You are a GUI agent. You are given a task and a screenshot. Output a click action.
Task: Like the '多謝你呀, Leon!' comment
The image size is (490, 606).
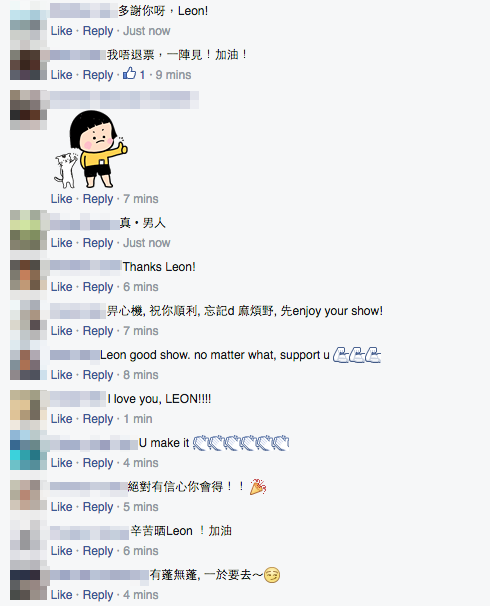[x=61, y=31]
